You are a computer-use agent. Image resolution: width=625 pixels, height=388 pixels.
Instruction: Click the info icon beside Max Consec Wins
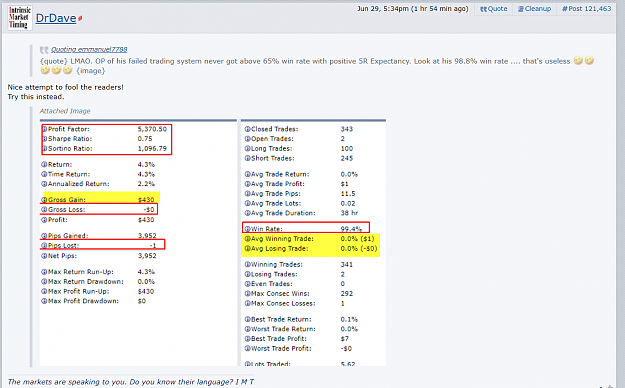tap(248, 293)
